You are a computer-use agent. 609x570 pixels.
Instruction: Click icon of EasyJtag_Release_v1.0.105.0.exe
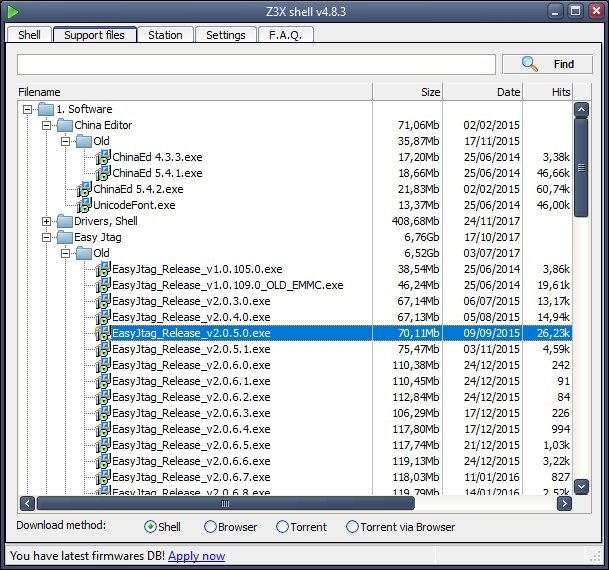coord(103,269)
